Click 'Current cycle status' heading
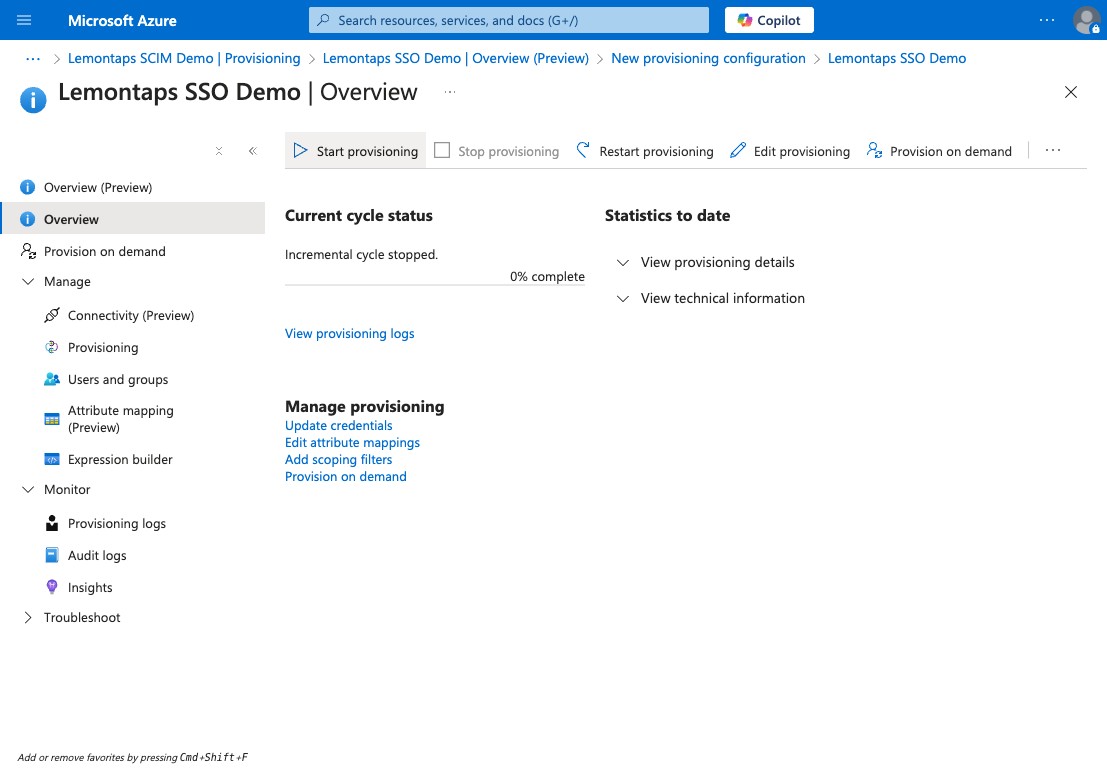Screen dimensions: 1107x768 point(359,216)
